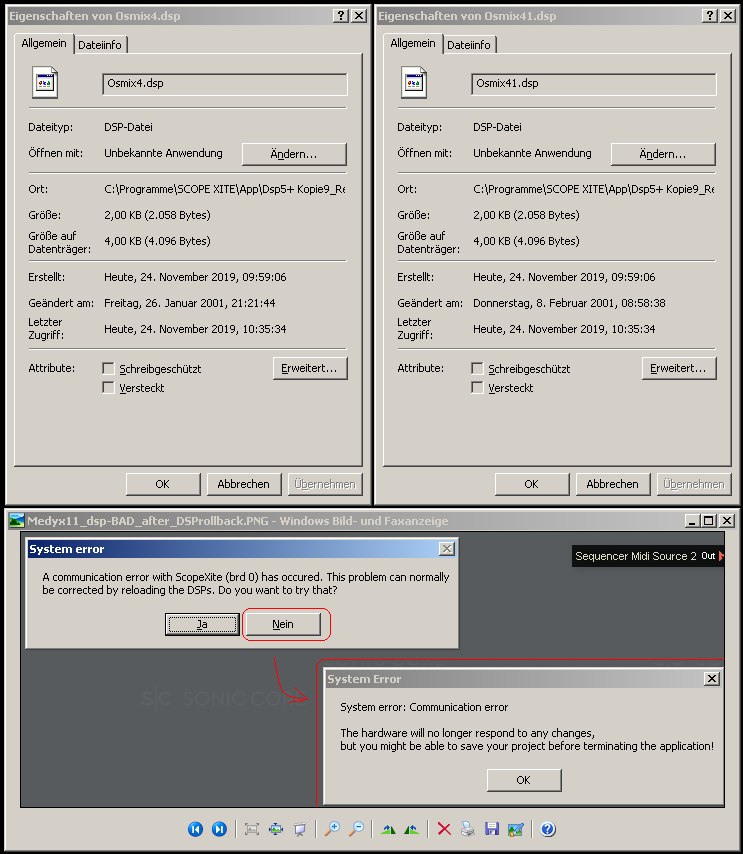Image resolution: width=743 pixels, height=854 pixels.
Task: Rotate the image clockwise
Action: coord(386,829)
